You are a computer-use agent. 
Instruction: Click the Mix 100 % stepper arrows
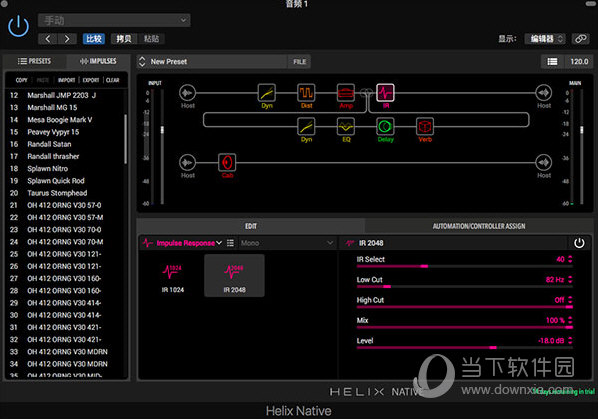coord(570,320)
